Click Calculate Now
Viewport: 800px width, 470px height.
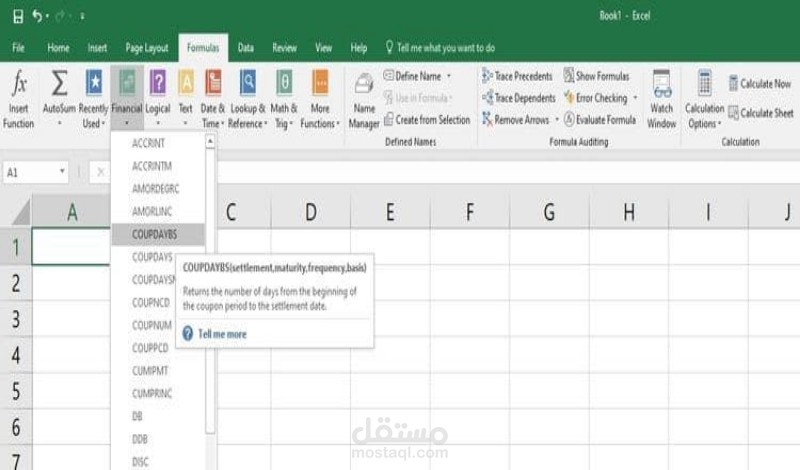pos(760,84)
